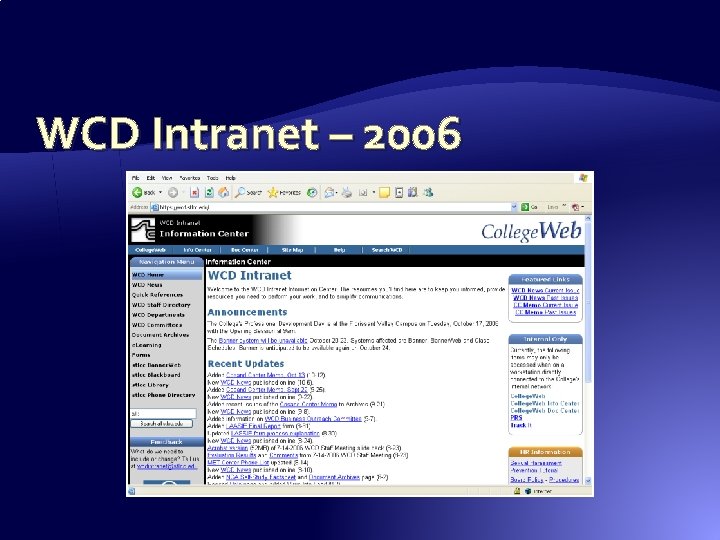Click the scrollbar down arrow
Screen dimensions: 720x540
click(x=588, y=480)
